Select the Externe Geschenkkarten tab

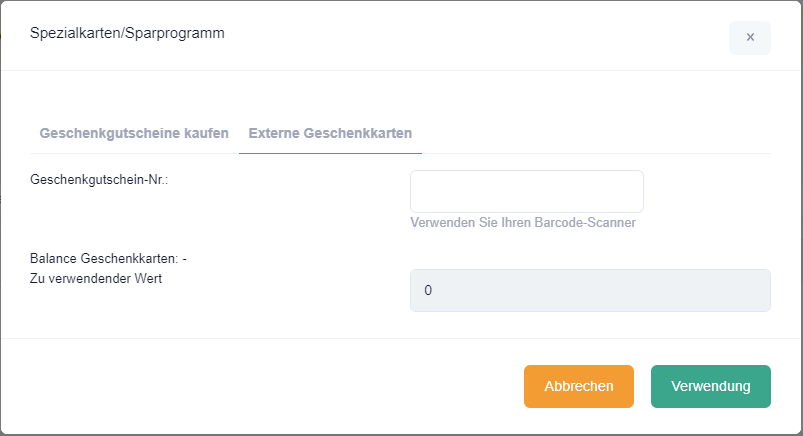pyautogui.click(x=330, y=133)
